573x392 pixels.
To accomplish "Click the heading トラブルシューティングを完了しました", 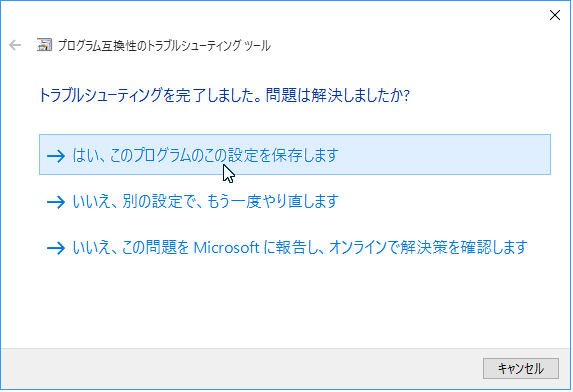I will tap(150, 95).
